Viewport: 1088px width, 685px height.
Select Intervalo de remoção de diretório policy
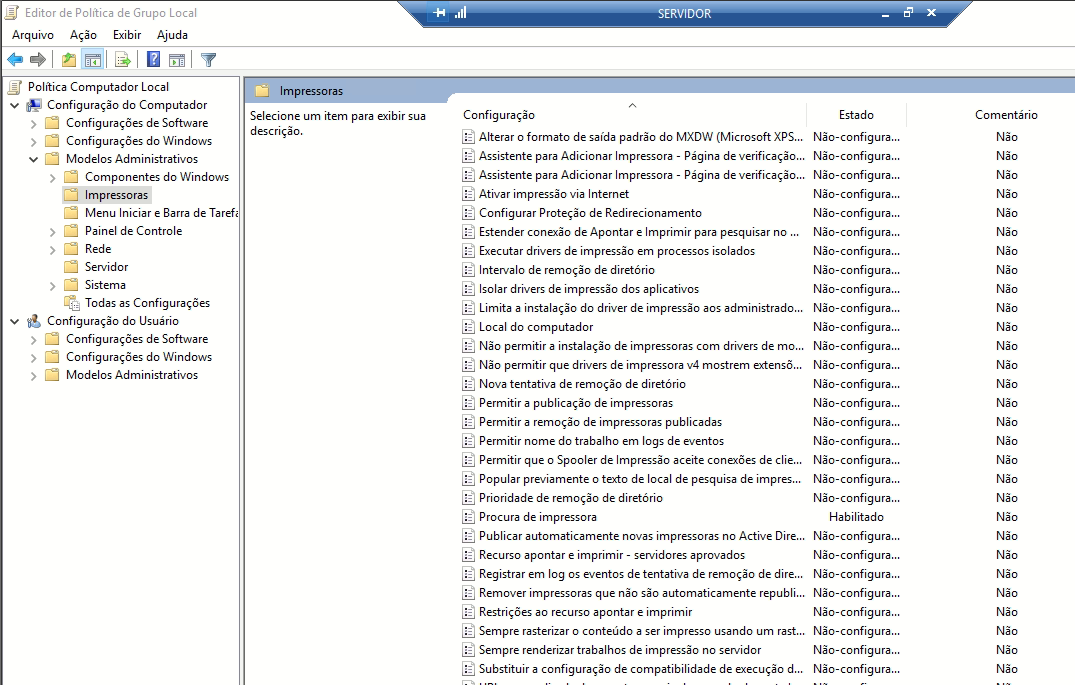pyautogui.click(x=566, y=270)
